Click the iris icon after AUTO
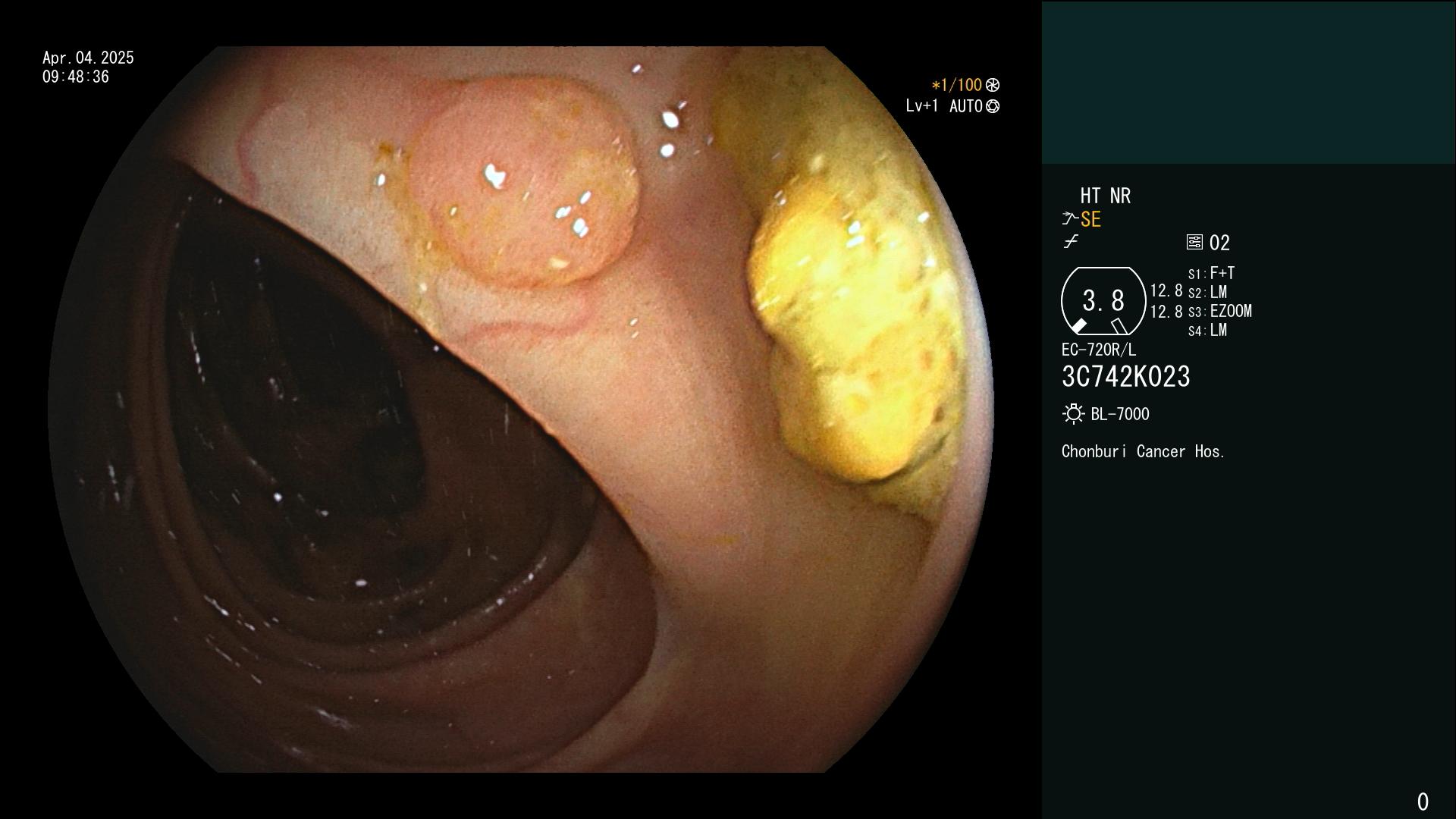 (x=993, y=106)
